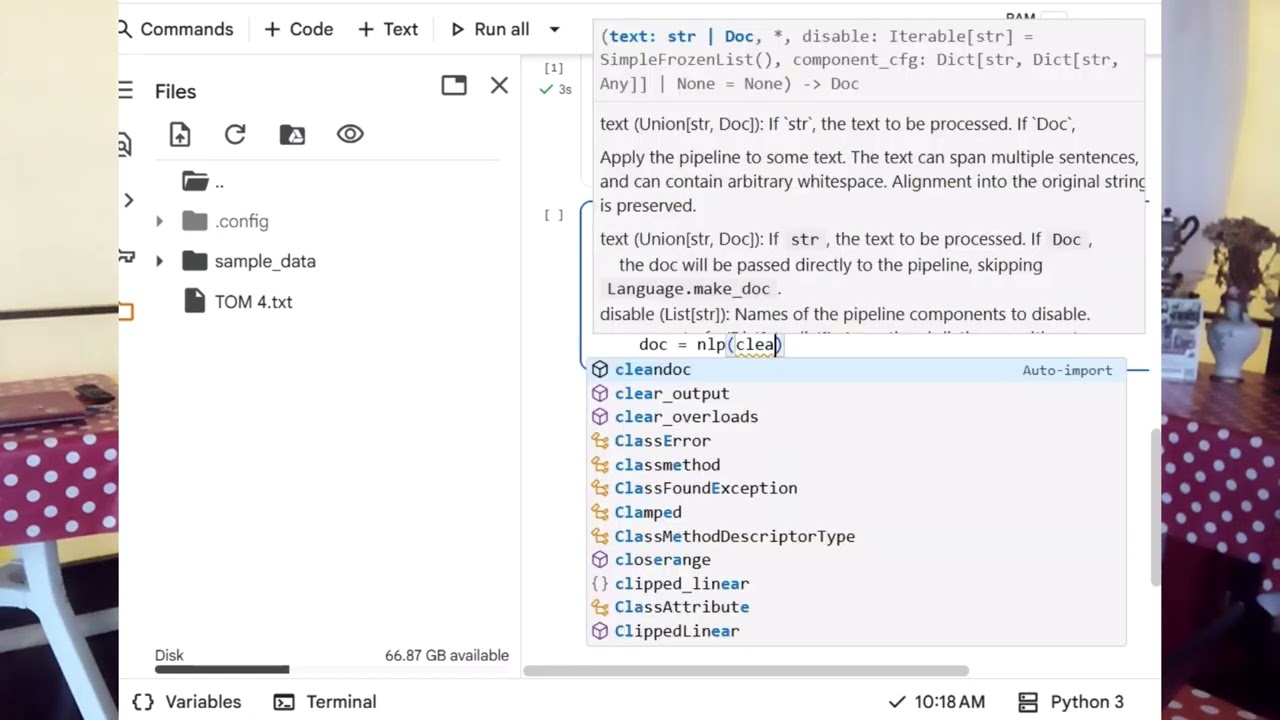
Task: Click the Run all button
Action: coord(490,30)
